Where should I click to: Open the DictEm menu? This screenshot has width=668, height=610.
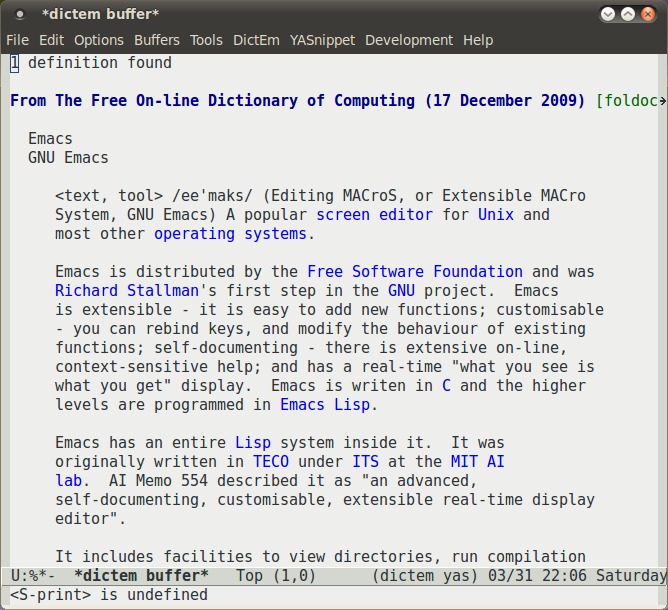[256, 40]
